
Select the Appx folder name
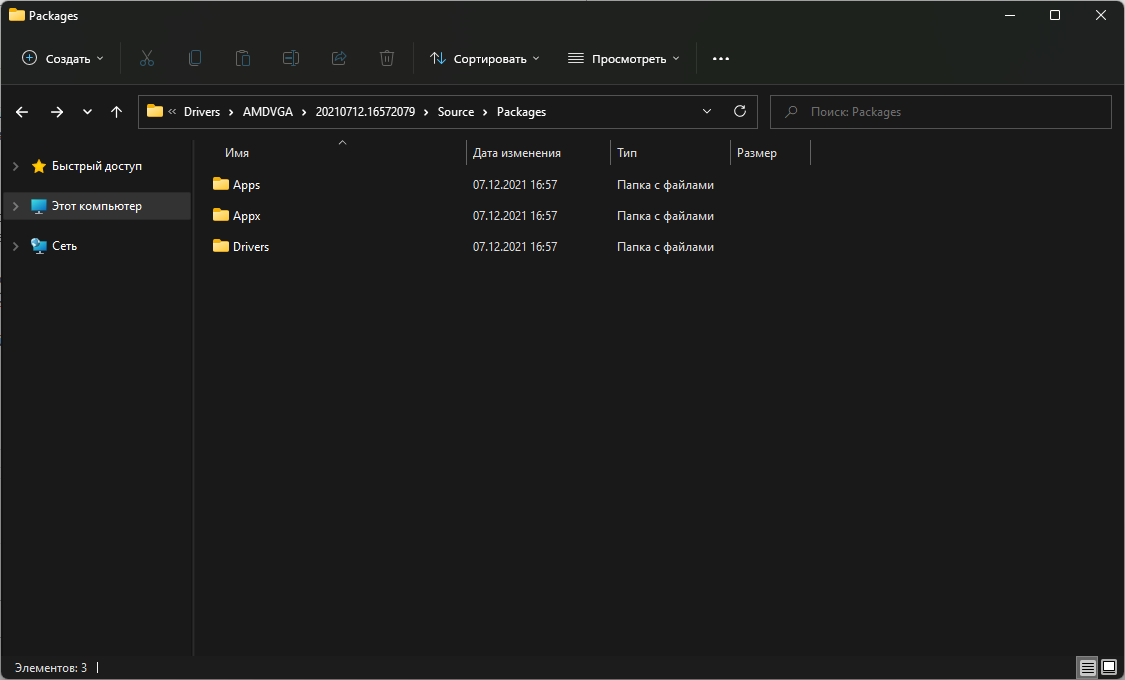coord(246,216)
